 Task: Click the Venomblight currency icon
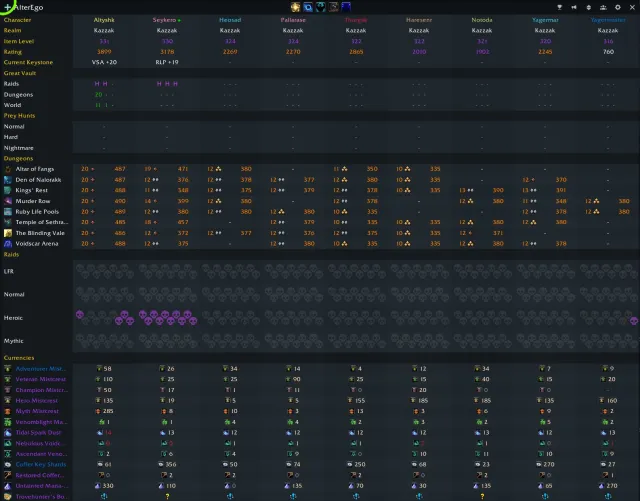pos(8,422)
